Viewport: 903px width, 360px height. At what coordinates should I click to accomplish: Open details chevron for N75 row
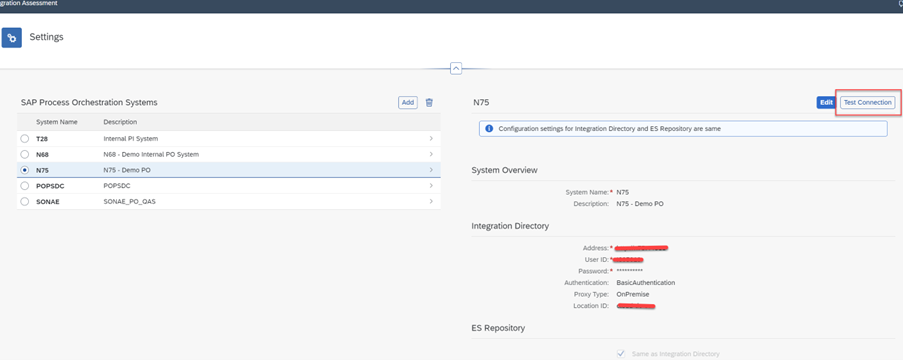click(x=431, y=170)
